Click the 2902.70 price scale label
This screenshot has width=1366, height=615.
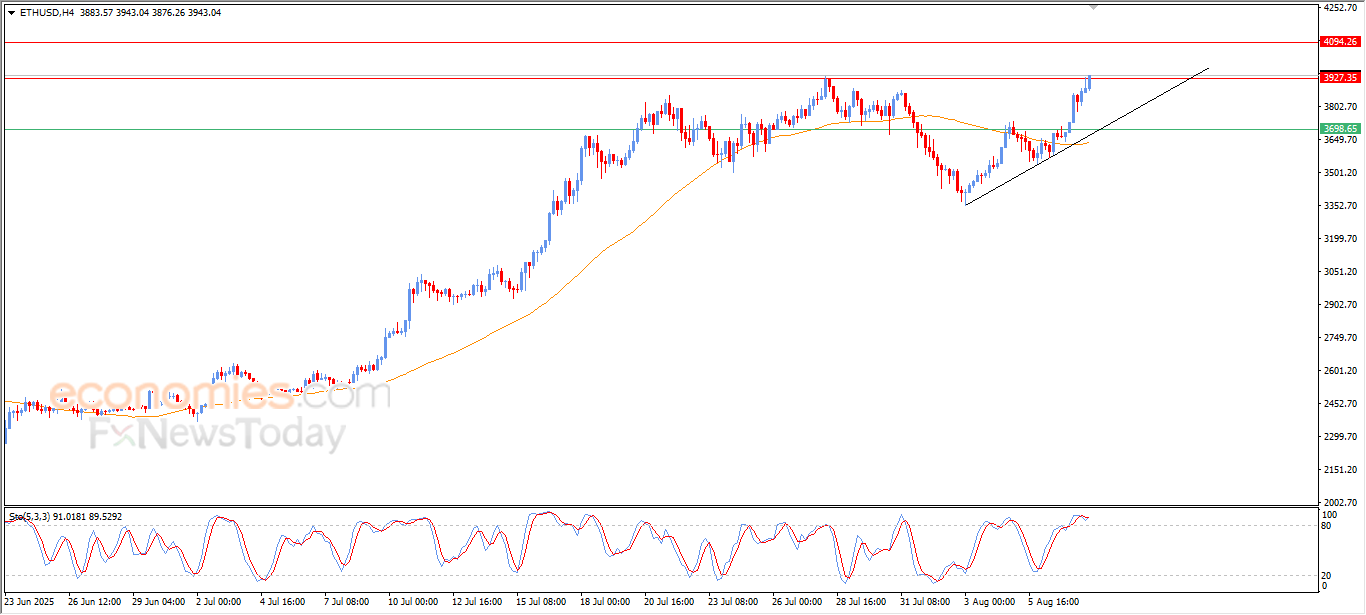pyautogui.click(x=1340, y=305)
